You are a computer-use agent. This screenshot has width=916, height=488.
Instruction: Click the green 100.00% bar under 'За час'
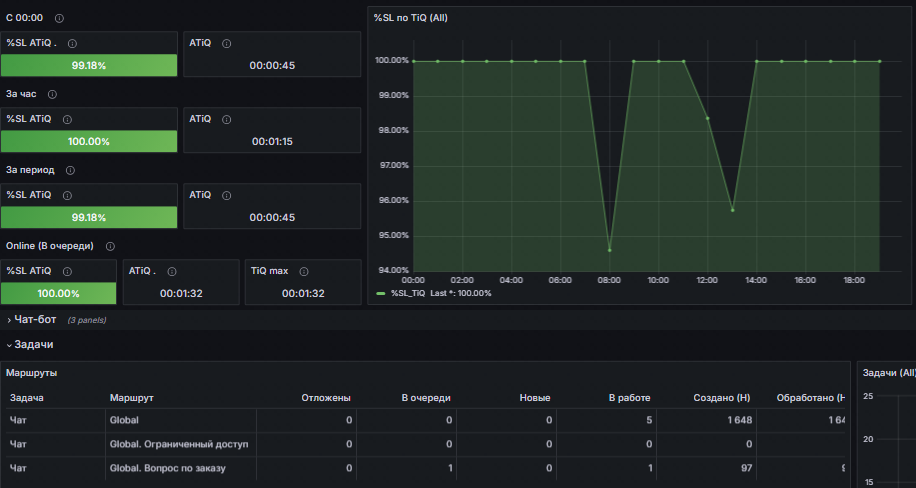tap(89, 141)
